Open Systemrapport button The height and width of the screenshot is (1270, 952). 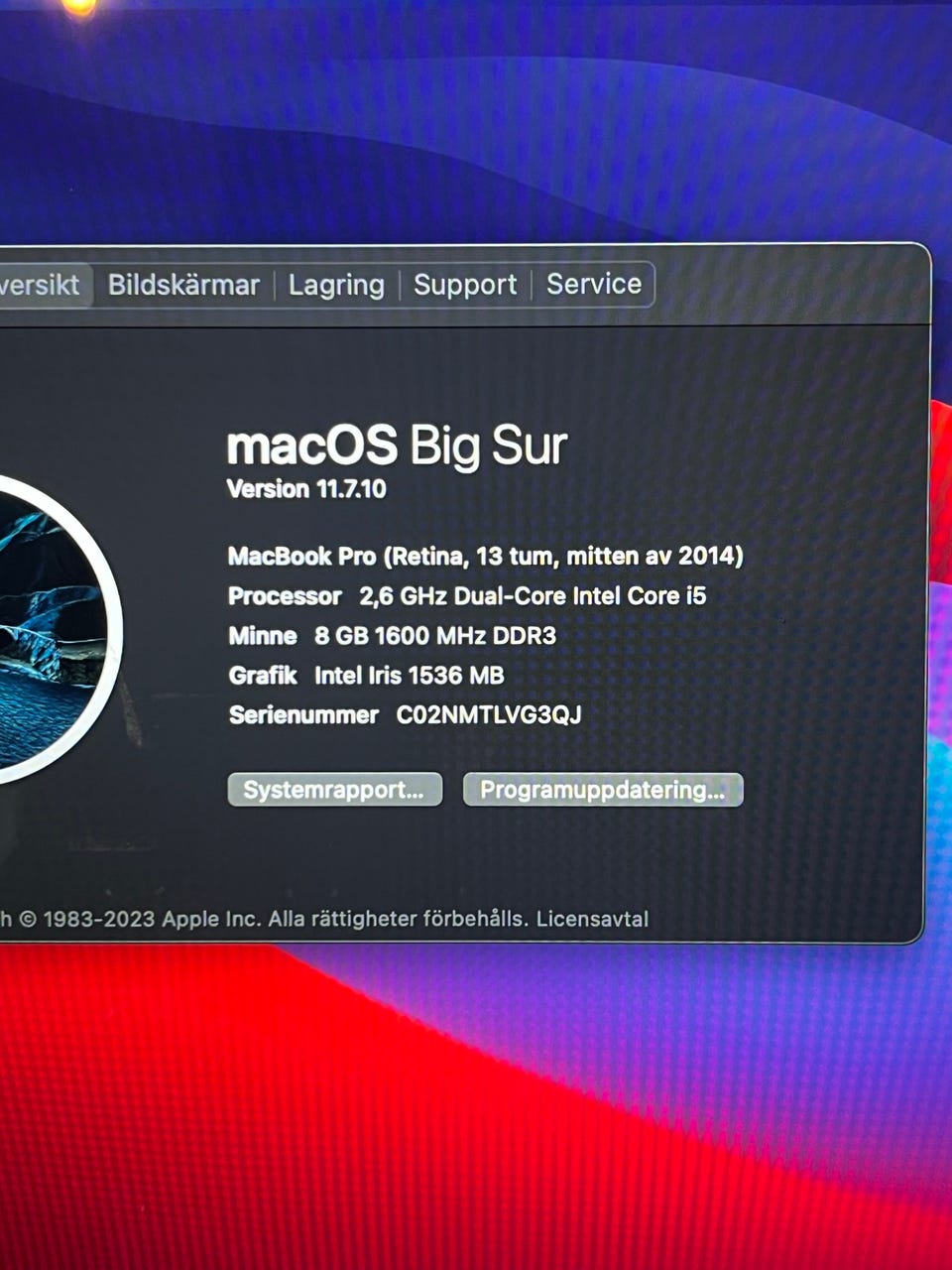pos(334,790)
